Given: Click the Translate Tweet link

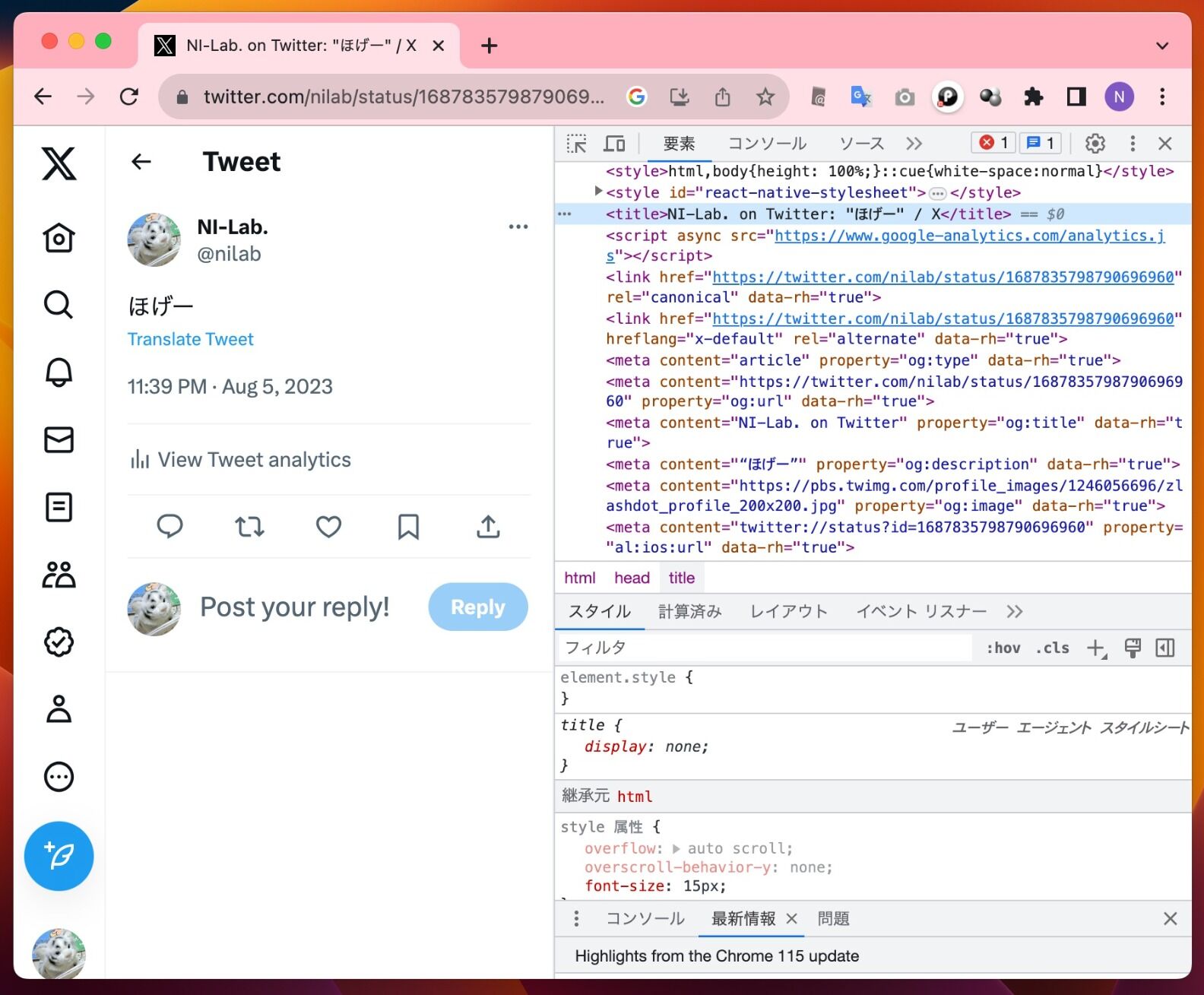Looking at the screenshot, I should coord(190,339).
